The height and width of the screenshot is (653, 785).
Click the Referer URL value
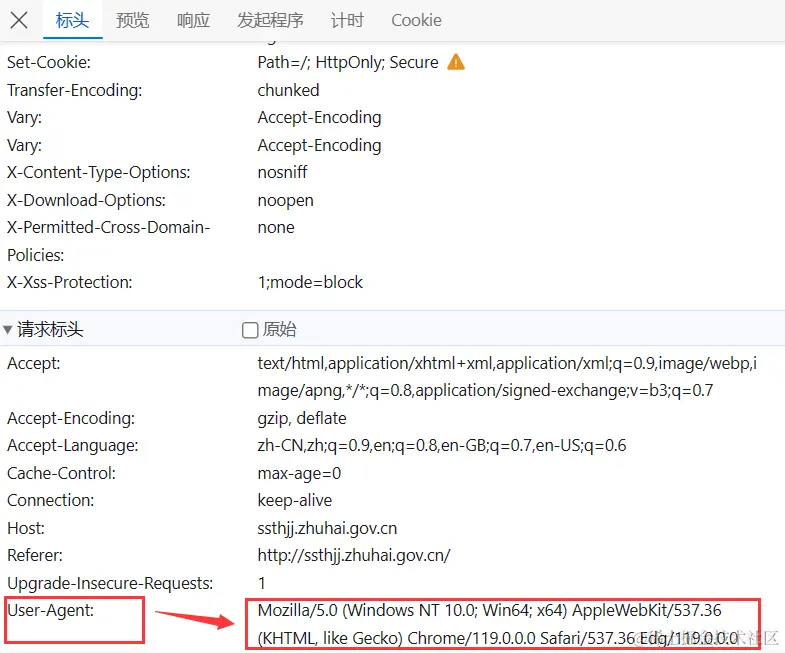354,555
